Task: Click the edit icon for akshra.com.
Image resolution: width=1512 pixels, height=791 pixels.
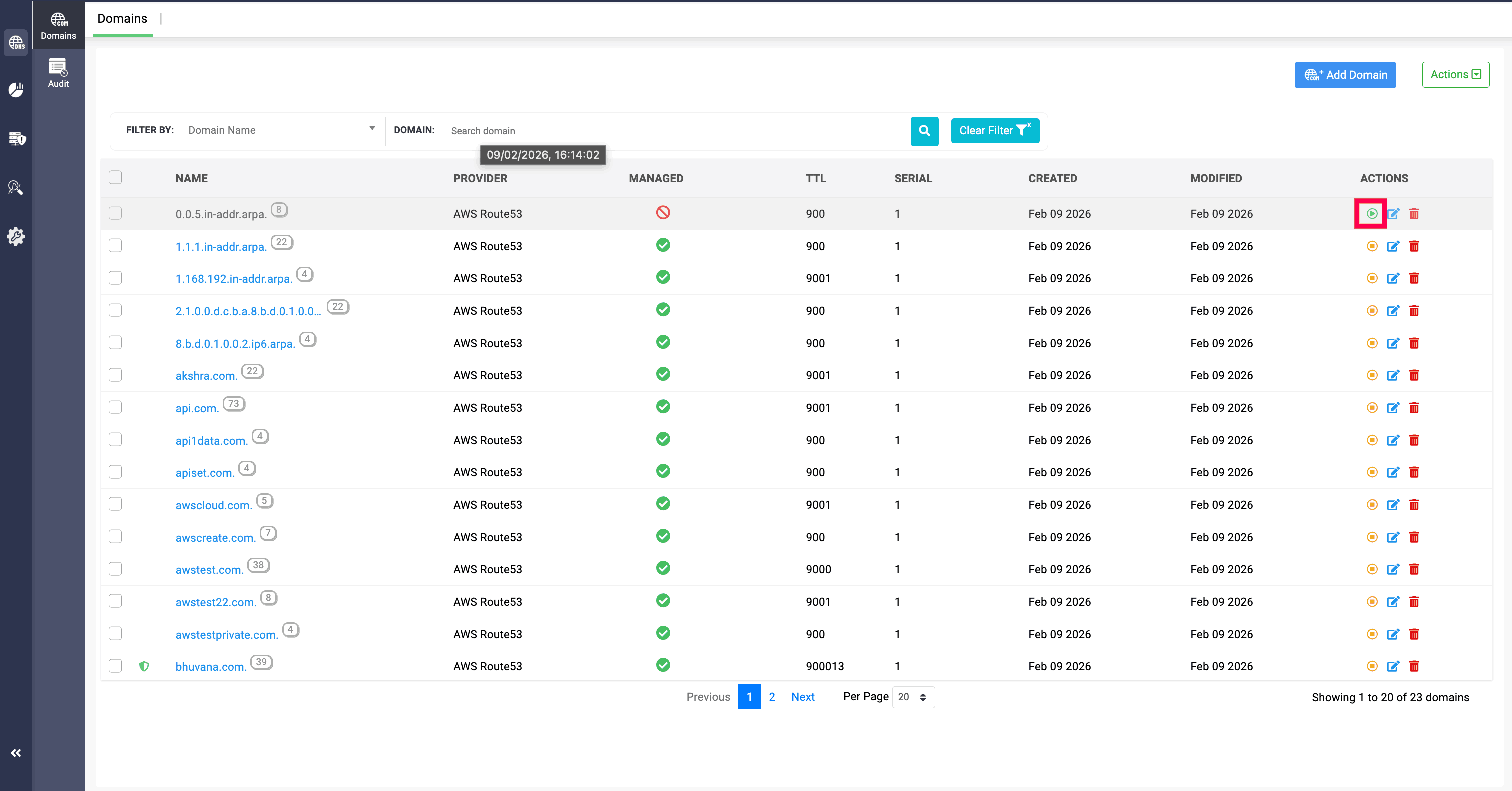Action: [1393, 375]
